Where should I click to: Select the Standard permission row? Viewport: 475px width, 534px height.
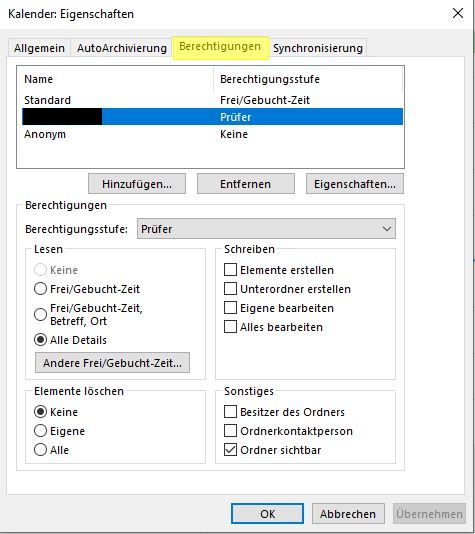[x=212, y=100]
